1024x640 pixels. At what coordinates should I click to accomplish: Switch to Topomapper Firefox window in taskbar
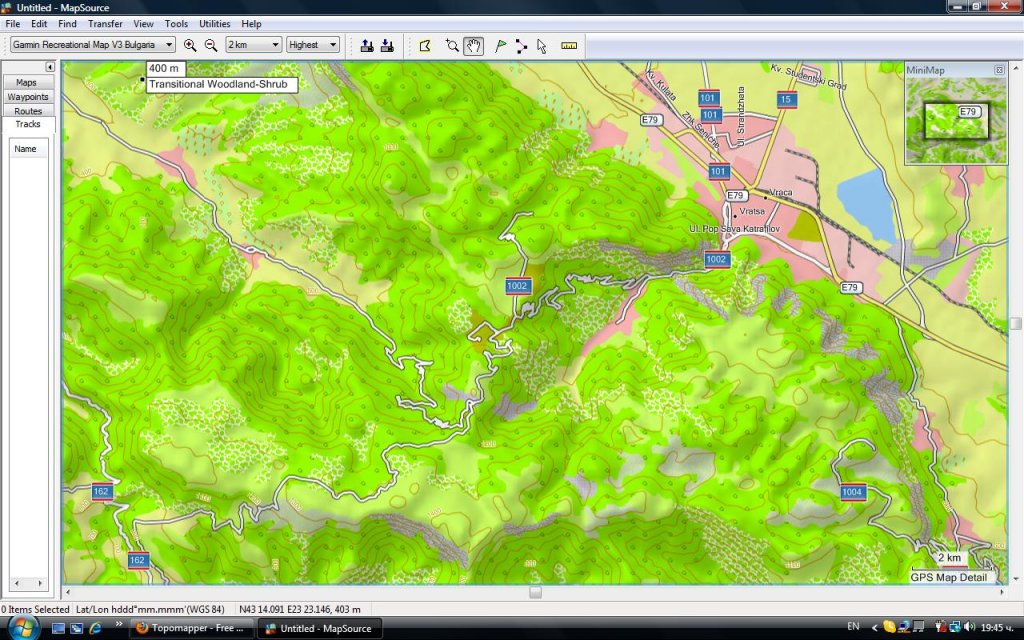coord(190,628)
